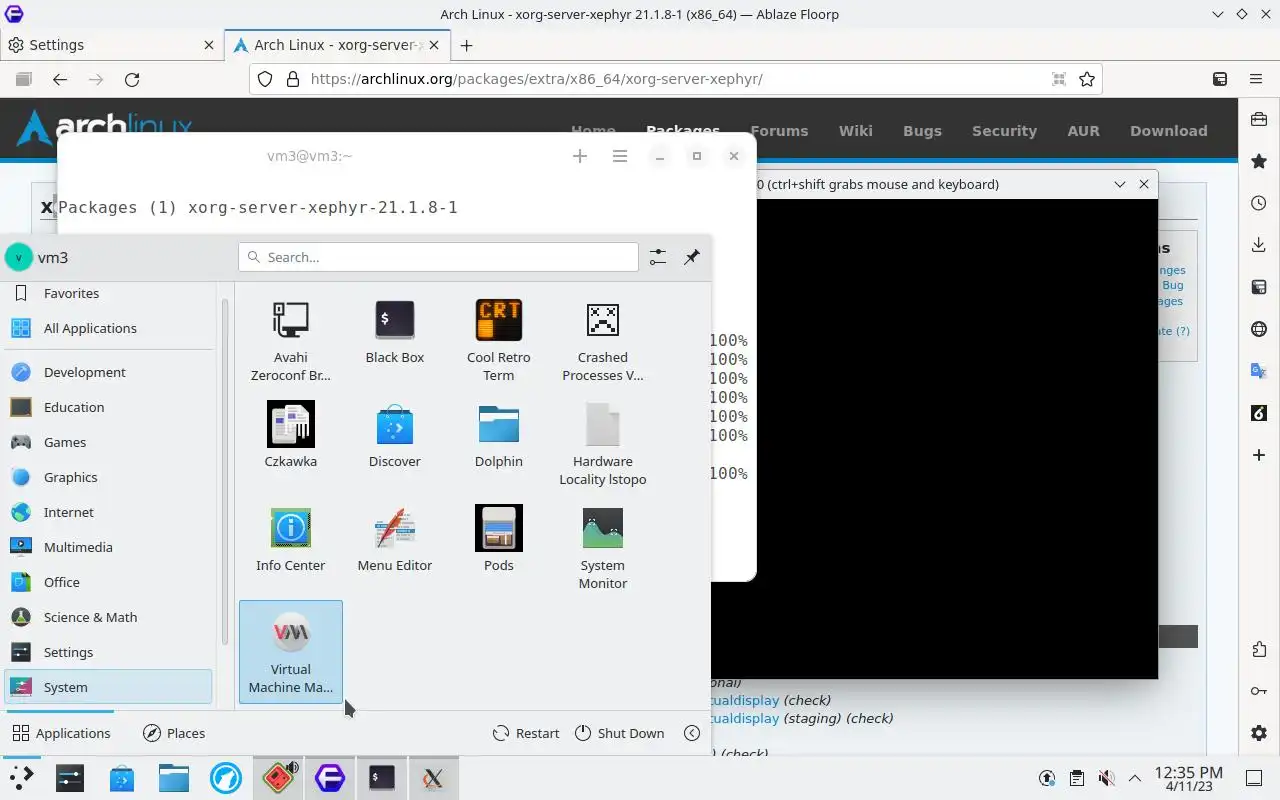Open Info Center

(x=290, y=548)
